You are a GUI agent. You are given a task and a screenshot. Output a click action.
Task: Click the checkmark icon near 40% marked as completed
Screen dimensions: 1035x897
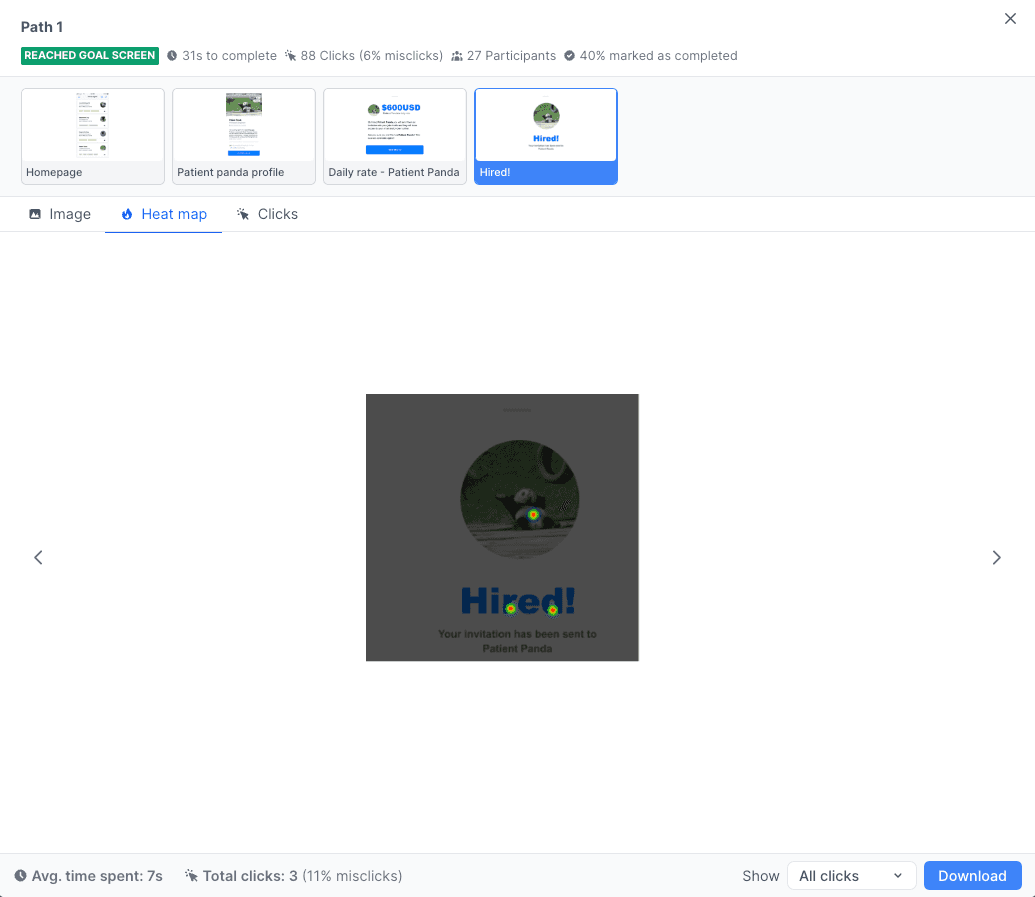[569, 55]
